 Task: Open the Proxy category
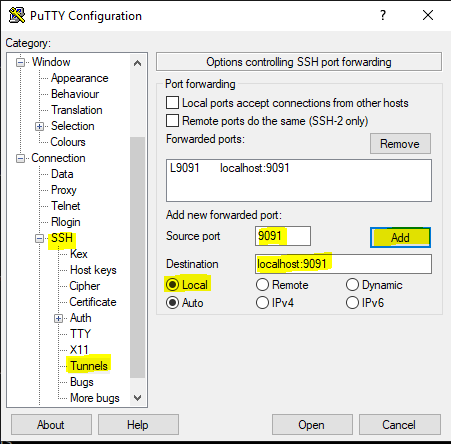[64, 190]
